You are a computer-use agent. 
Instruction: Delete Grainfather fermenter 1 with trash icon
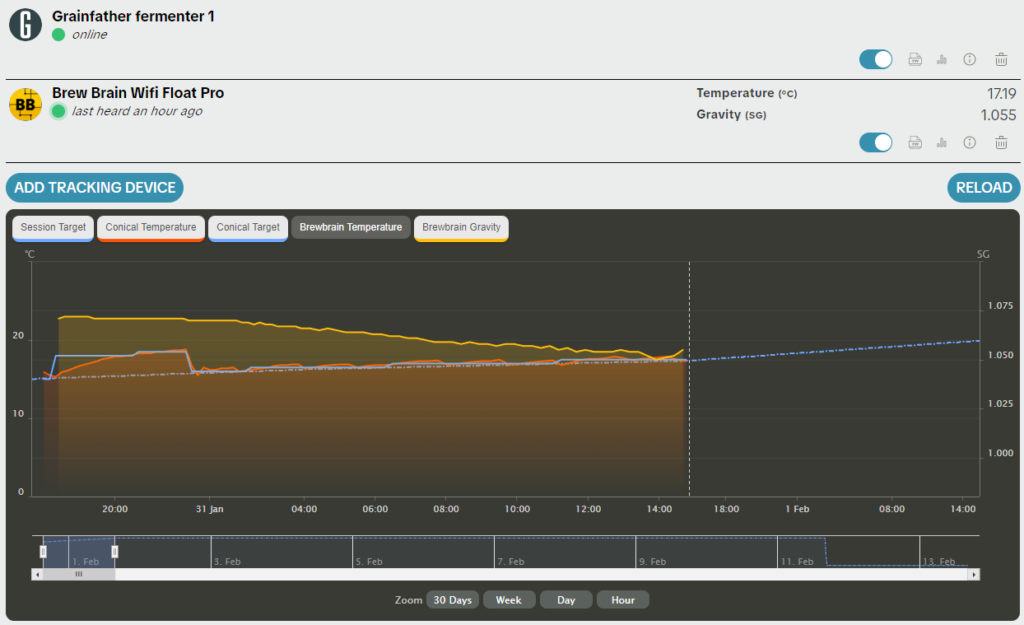1001,60
